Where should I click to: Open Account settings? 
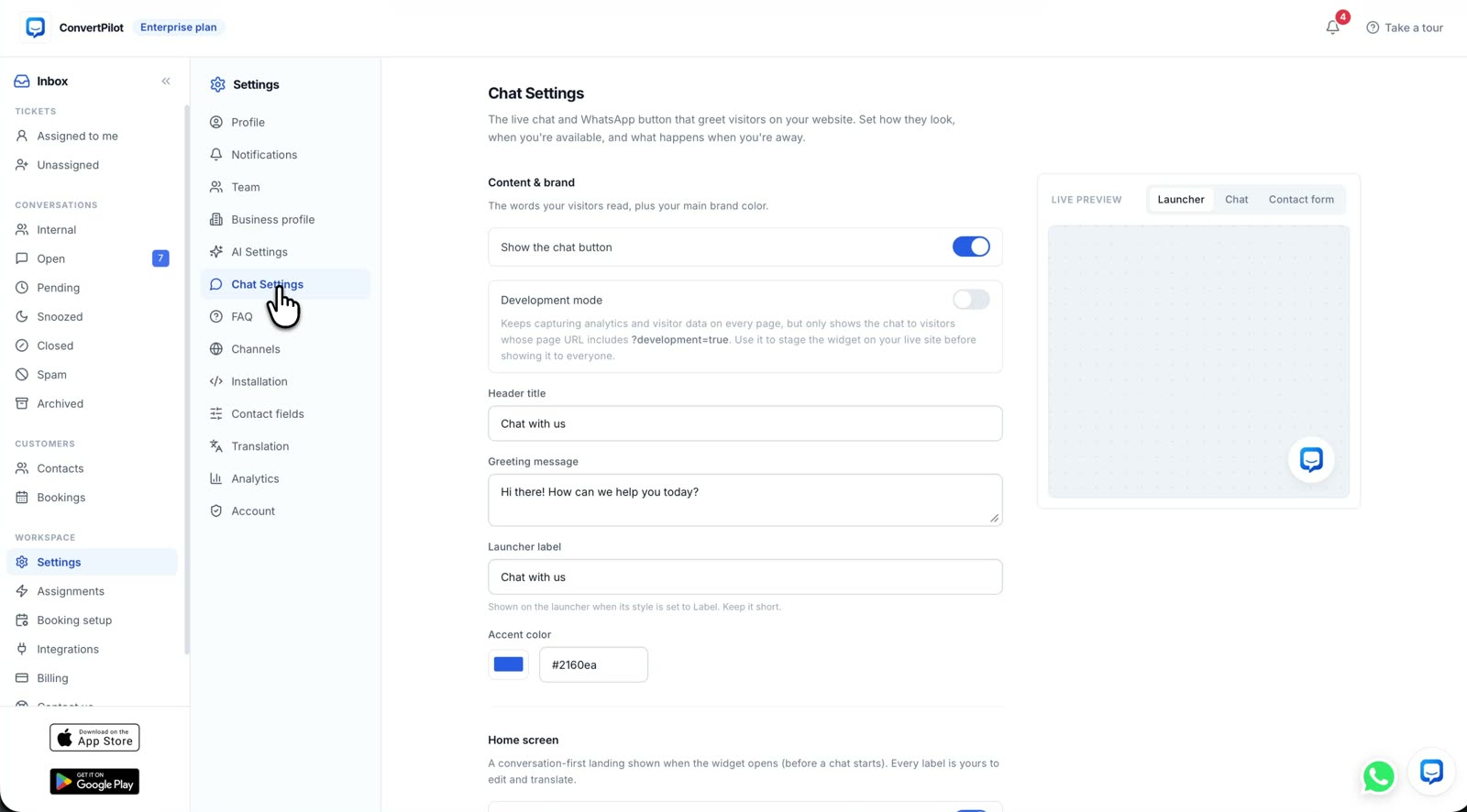(x=285, y=511)
